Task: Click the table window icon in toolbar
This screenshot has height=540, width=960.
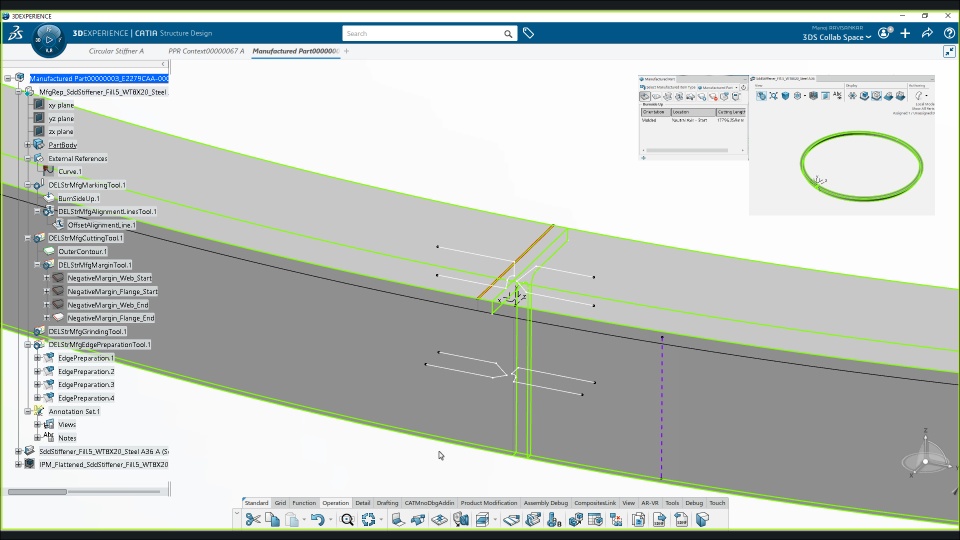Action: pyautogui.click(x=595, y=520)
